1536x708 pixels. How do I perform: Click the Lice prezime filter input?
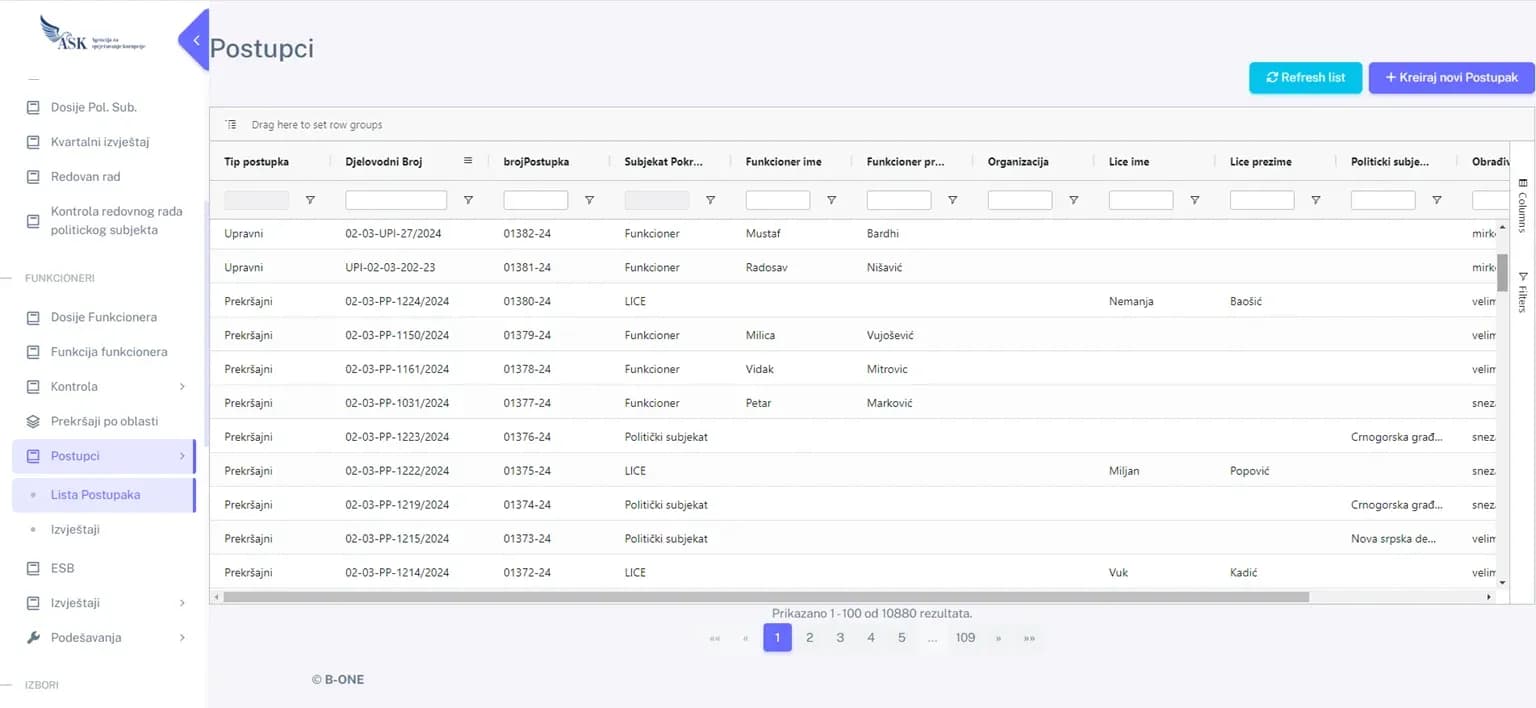(x=1261, y=200)
